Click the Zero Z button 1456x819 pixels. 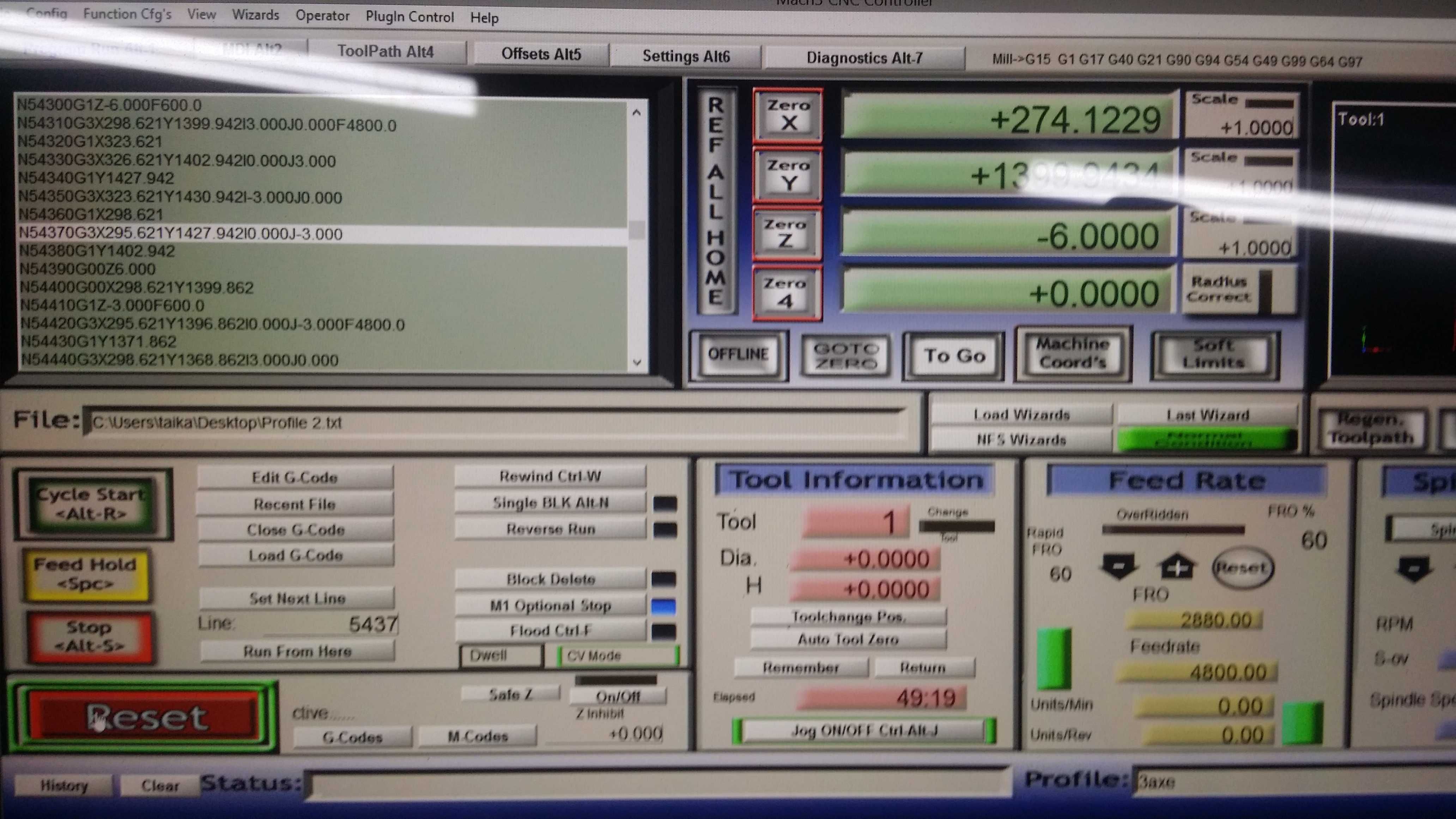(x=786, y=233)
